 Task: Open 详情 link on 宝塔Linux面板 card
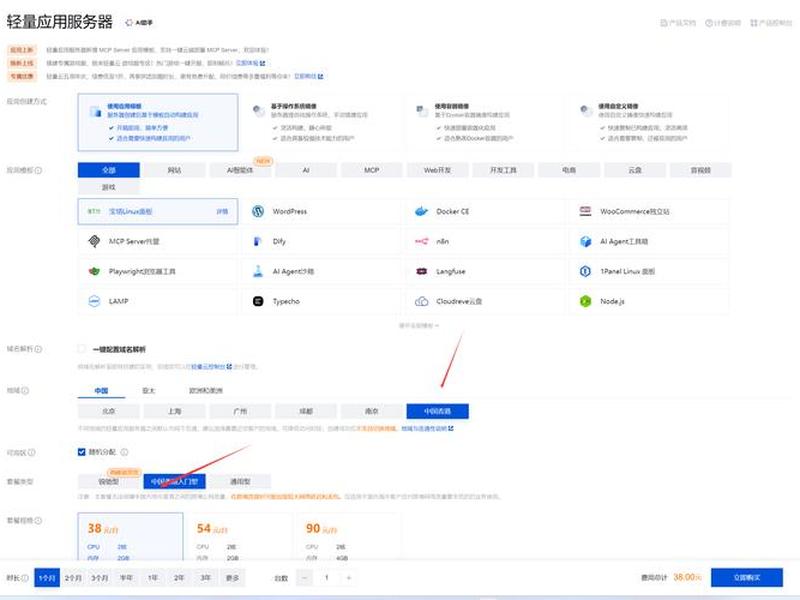(222, 211)
